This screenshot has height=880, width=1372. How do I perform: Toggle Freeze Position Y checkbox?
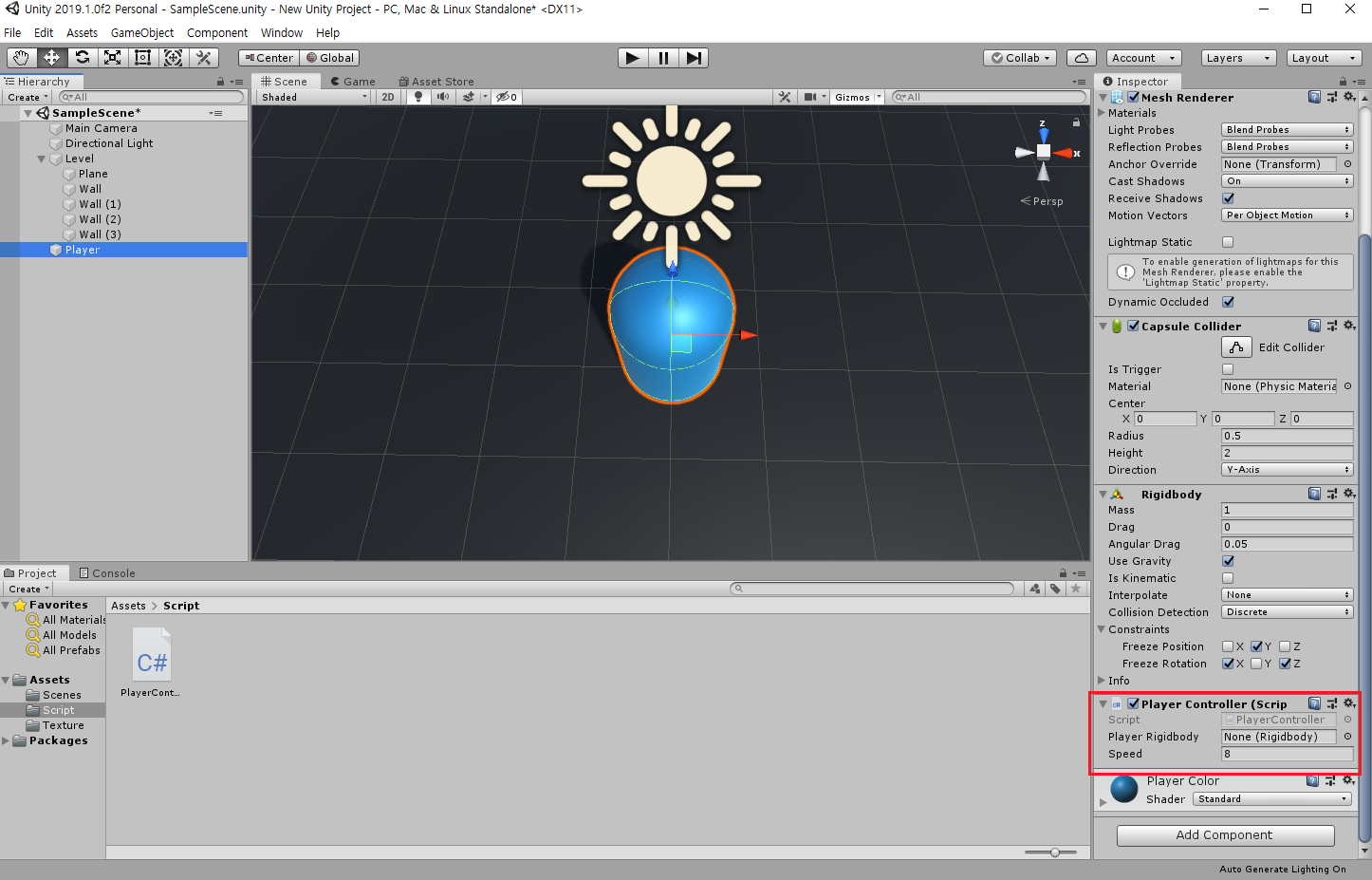point(1256,646)
